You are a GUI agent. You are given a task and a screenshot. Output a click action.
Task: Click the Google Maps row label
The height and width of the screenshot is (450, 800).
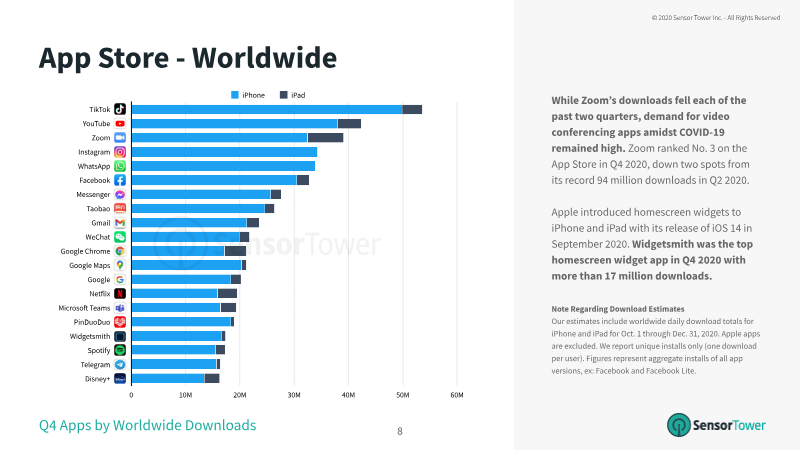(90, 265)
